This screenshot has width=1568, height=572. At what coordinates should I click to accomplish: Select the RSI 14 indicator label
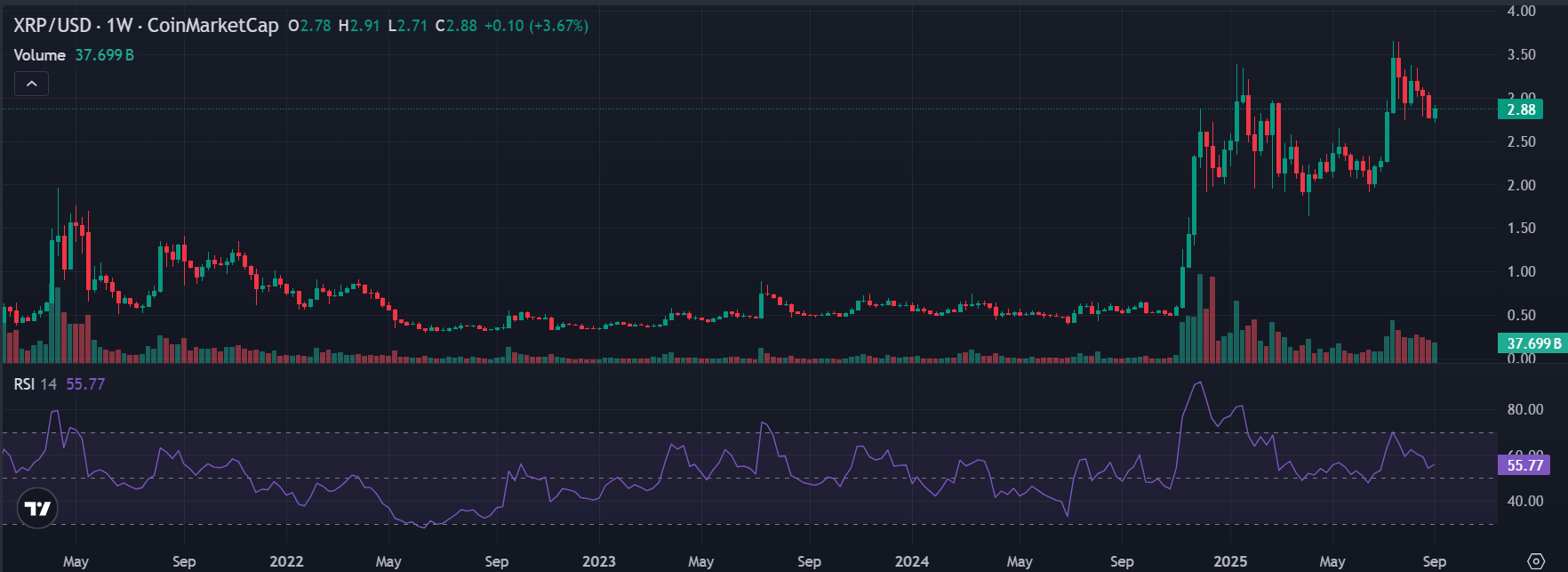coord(36,384)
